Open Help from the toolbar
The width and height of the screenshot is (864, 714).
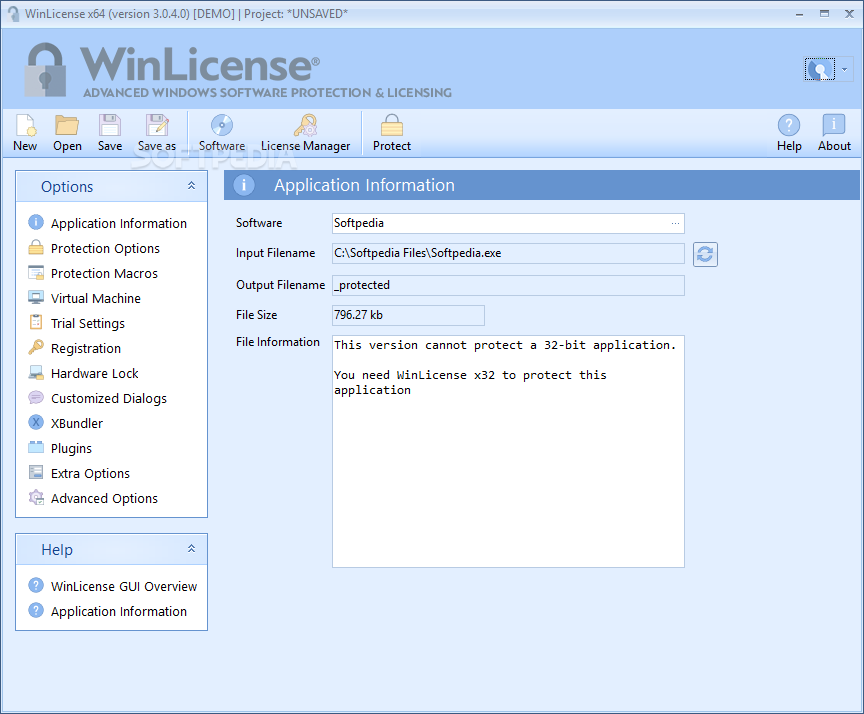tap(789, 126)
